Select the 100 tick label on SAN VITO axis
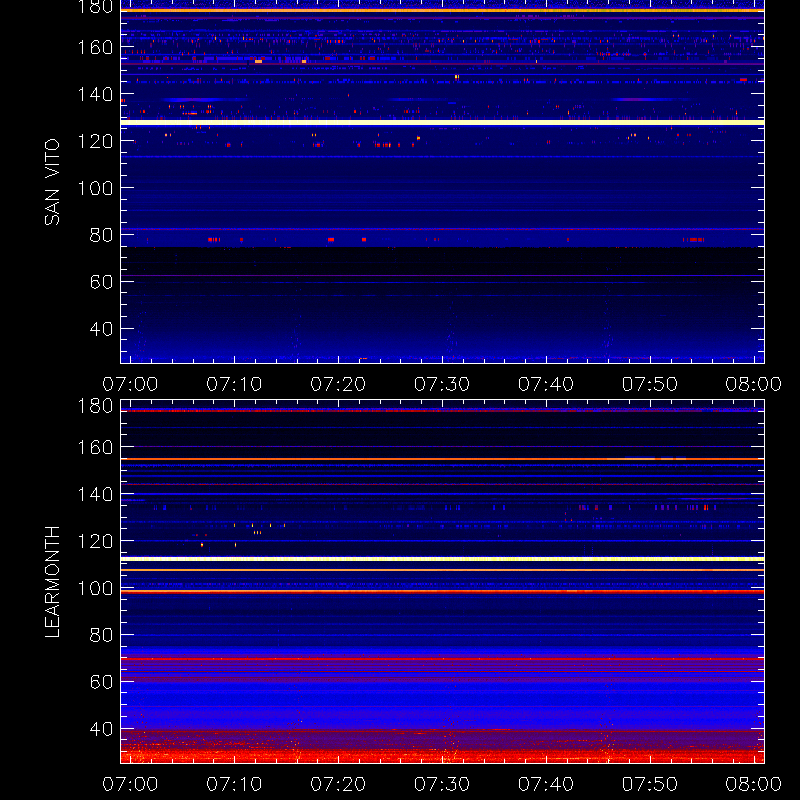This screenshot has width=800, height=800. click(x=95, y=188)
